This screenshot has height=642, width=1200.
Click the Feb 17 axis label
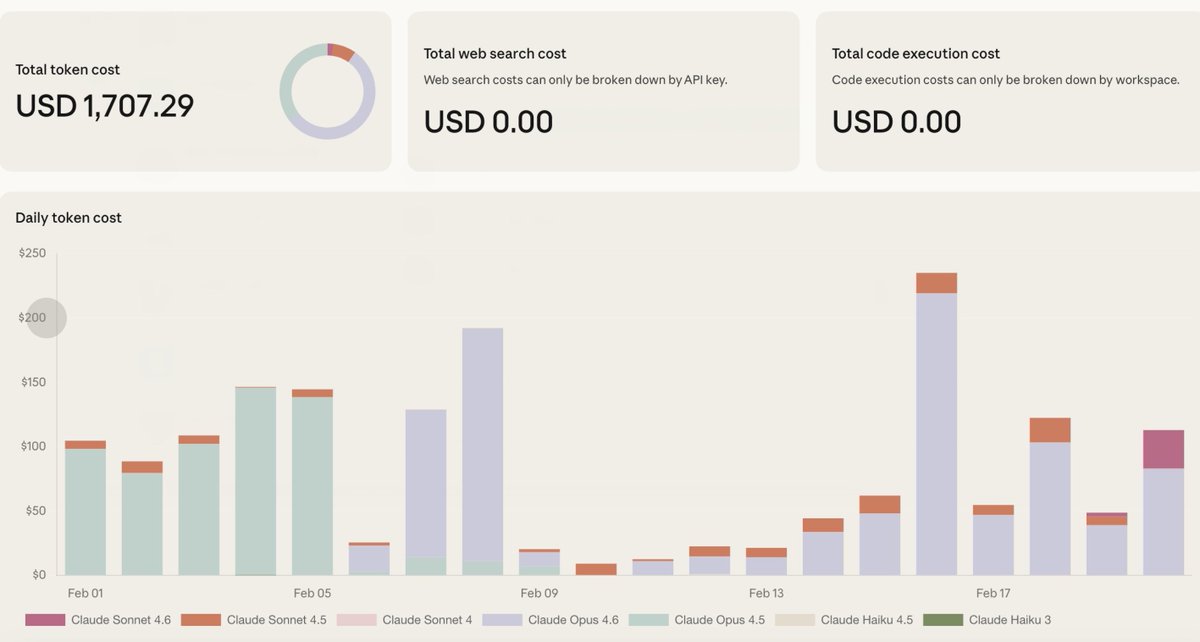tap(993, 592)
